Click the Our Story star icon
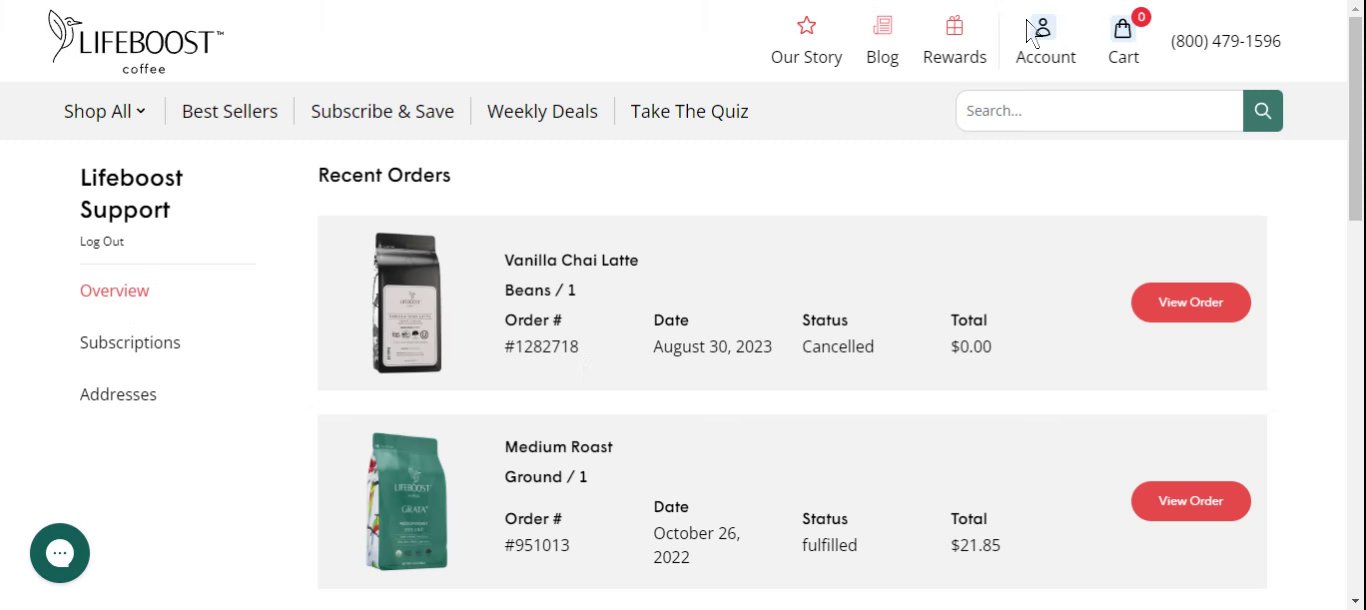The height and width of the screenshot is (610, 1366). point(806,26)
